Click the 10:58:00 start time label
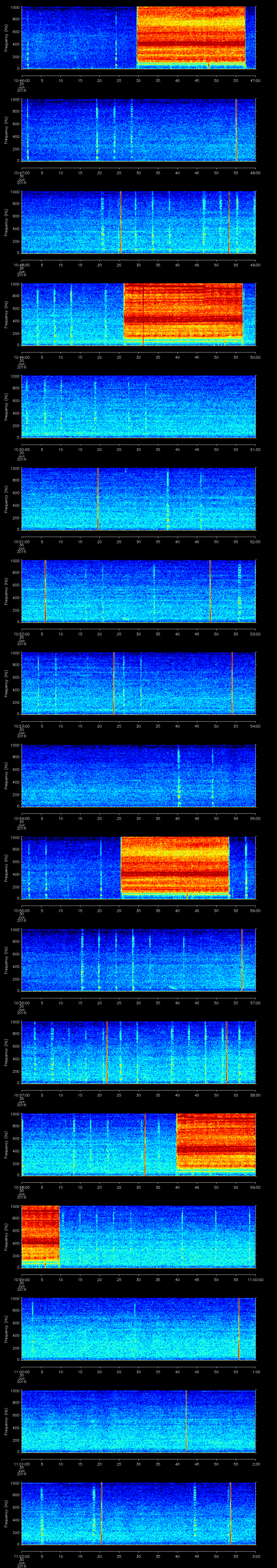The width and height of the screenshot is (277, 1568). (22, 1187)
